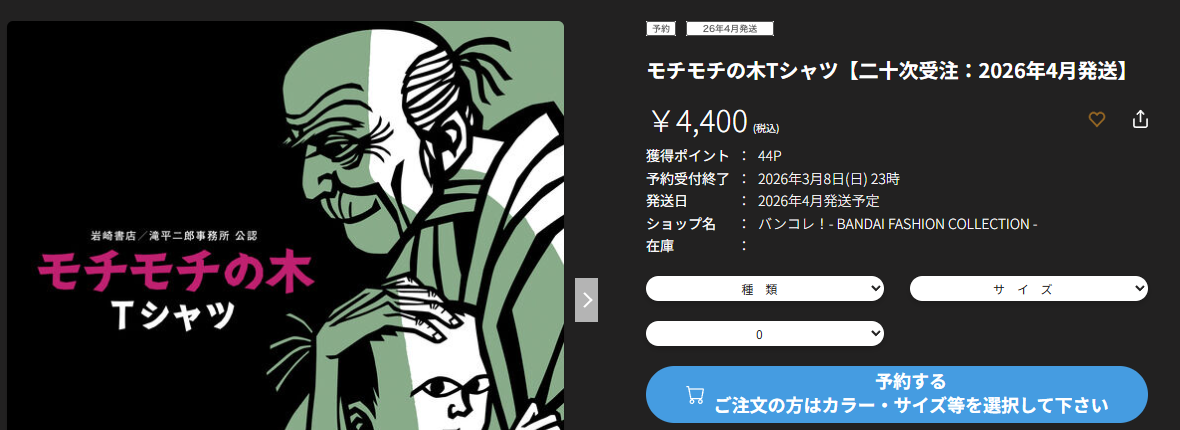Select the 26年4月発送 shipping tag
Screen dimensions: 1180x430
[730, 29]
